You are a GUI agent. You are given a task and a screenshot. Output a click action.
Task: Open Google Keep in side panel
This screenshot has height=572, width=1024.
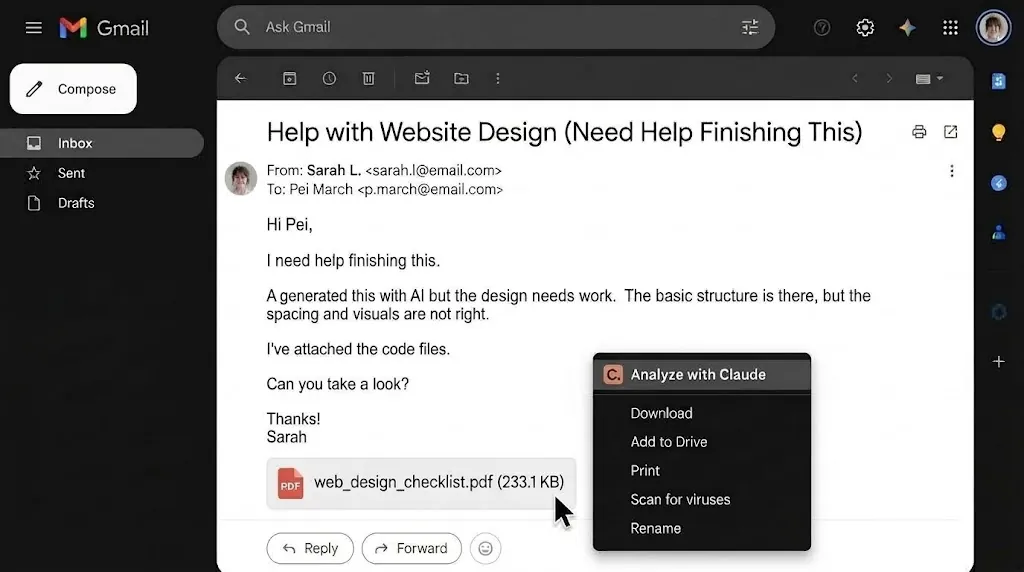click(x=999, y=133)
